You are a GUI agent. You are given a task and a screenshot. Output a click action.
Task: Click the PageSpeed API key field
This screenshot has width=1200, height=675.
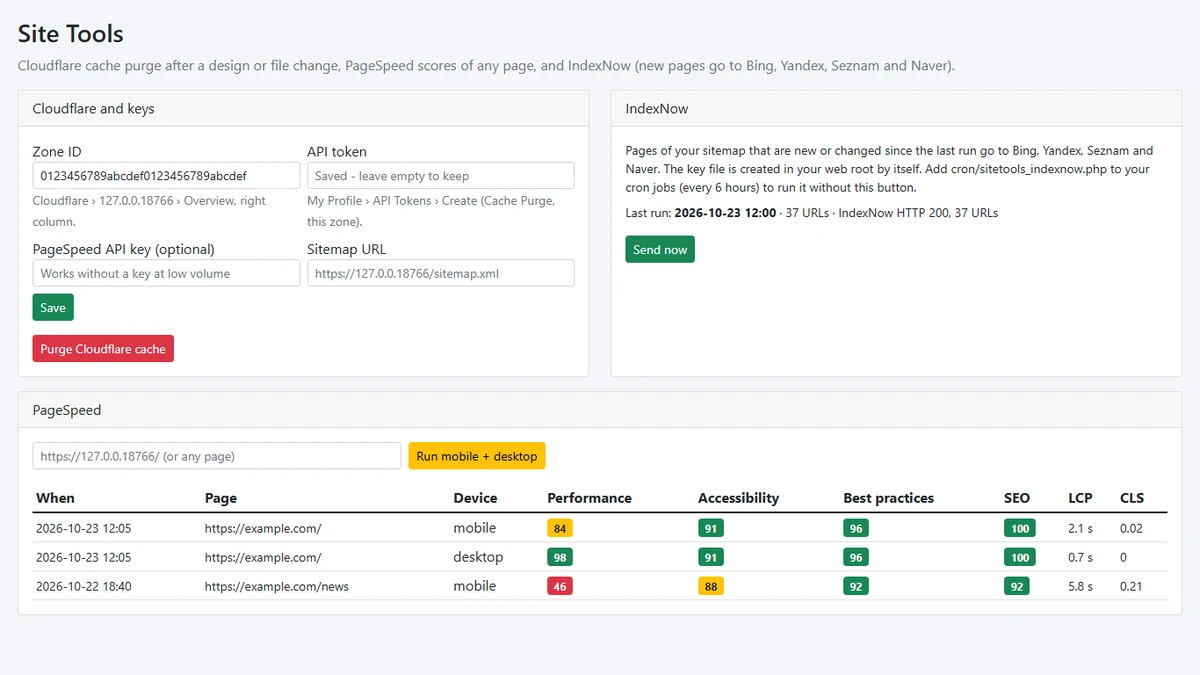[166, 273]
